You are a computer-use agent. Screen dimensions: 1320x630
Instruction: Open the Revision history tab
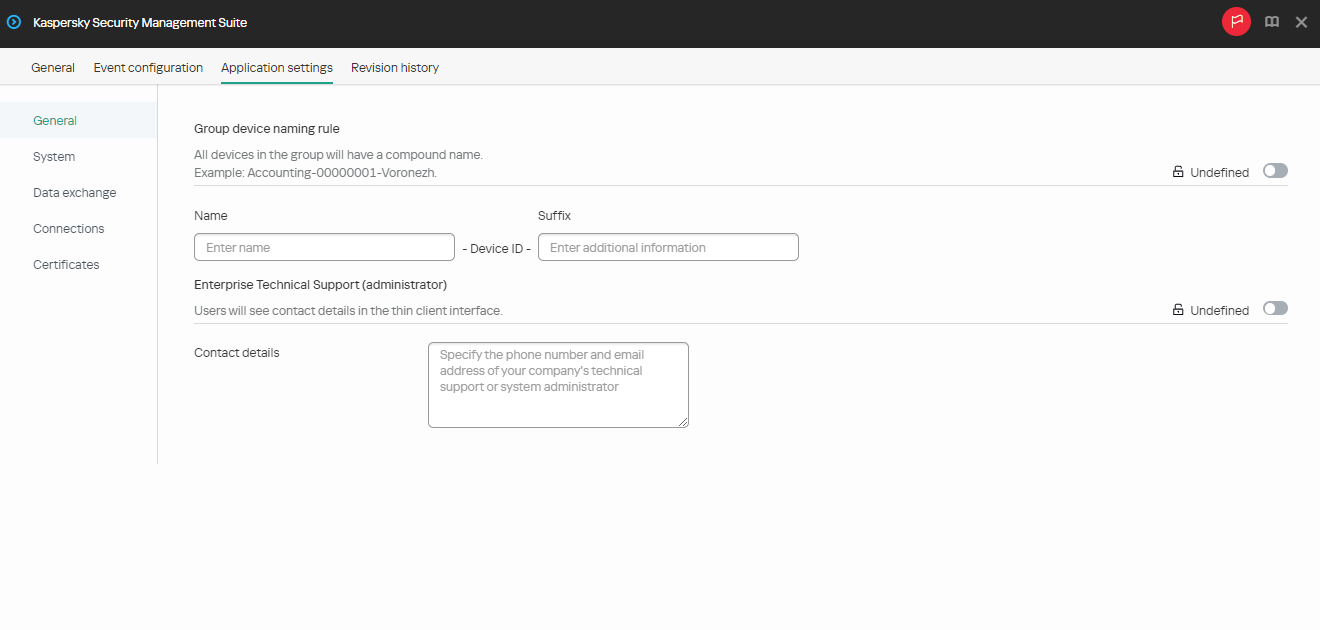pyautogui.click(x=395, y=67)
